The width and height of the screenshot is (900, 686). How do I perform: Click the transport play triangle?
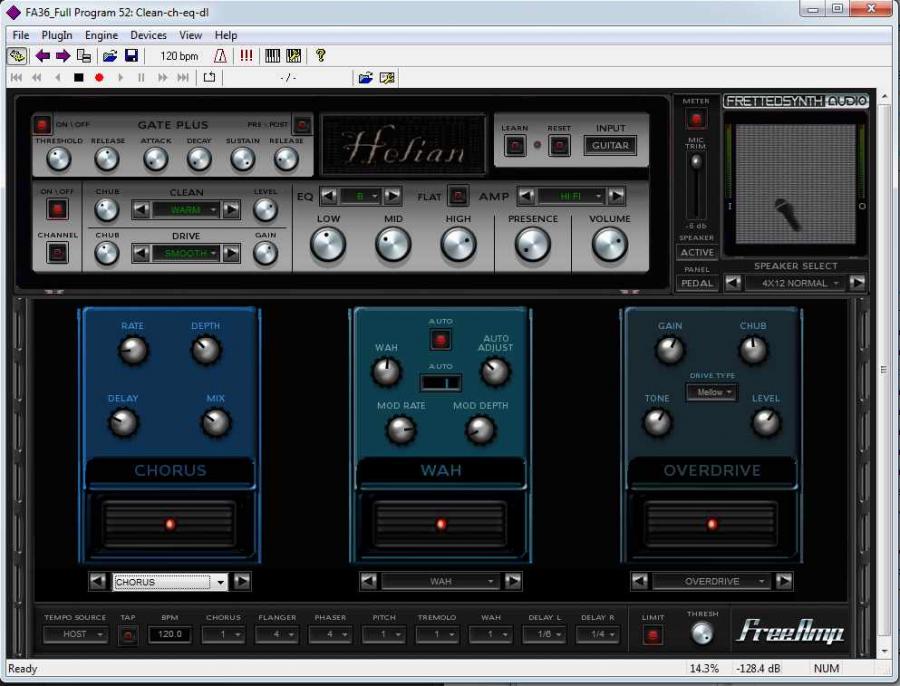(x=120, y=77)
